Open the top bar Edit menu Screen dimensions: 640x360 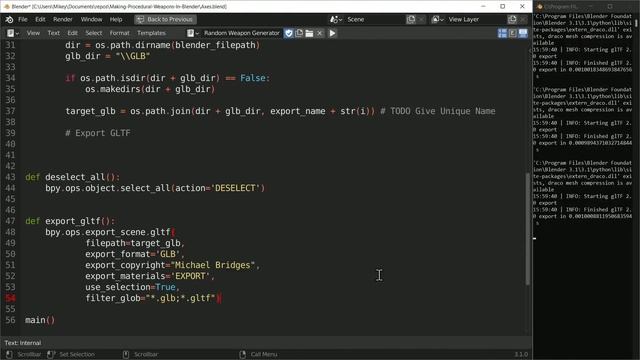coord(40,19)
